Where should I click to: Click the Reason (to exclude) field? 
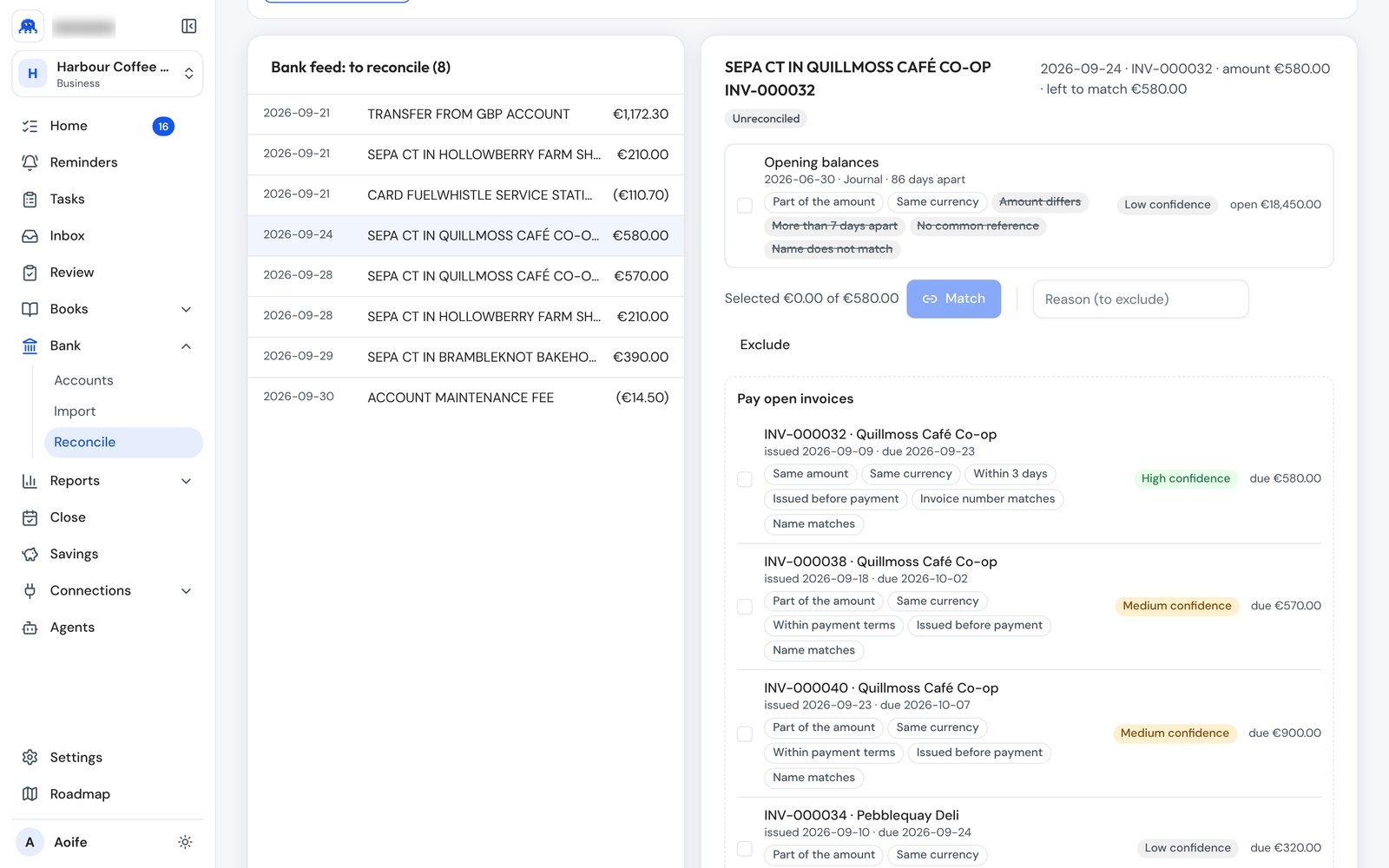click(1141, 299)
